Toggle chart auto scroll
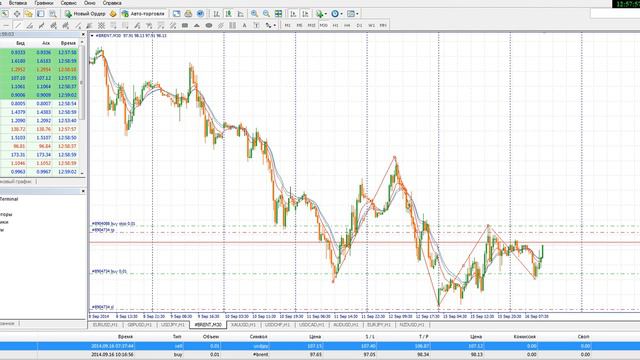This screenshot has height=360, width=640. [x=293, y=13]
